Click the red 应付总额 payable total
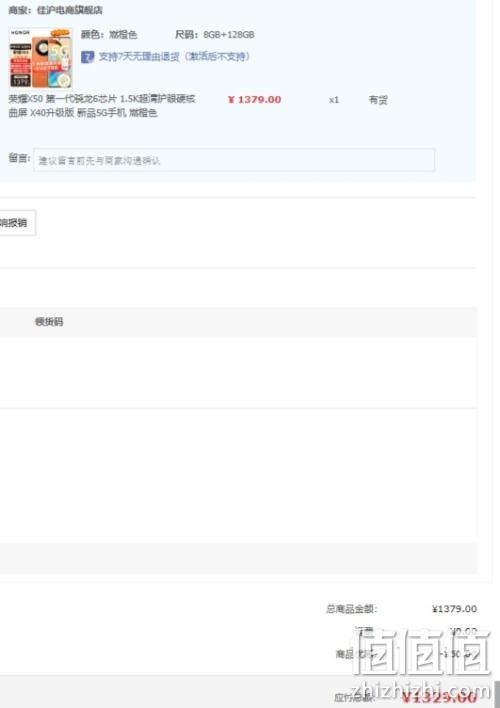 pos(439,697)
